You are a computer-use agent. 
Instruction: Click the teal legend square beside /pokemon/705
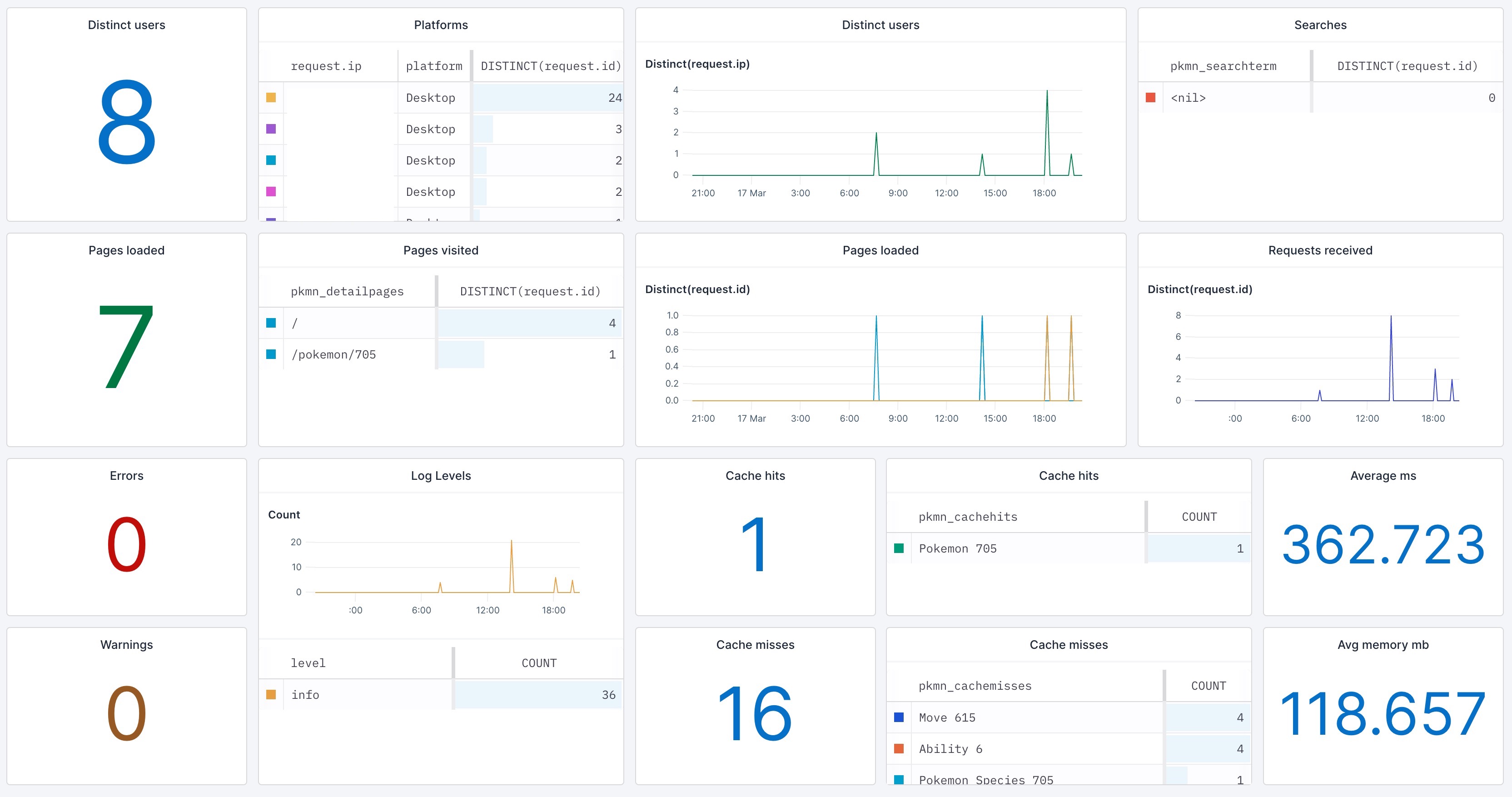[271, 354]
